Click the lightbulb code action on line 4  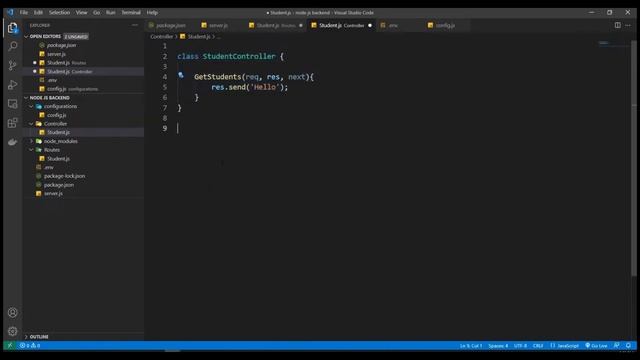pos(181,75)
